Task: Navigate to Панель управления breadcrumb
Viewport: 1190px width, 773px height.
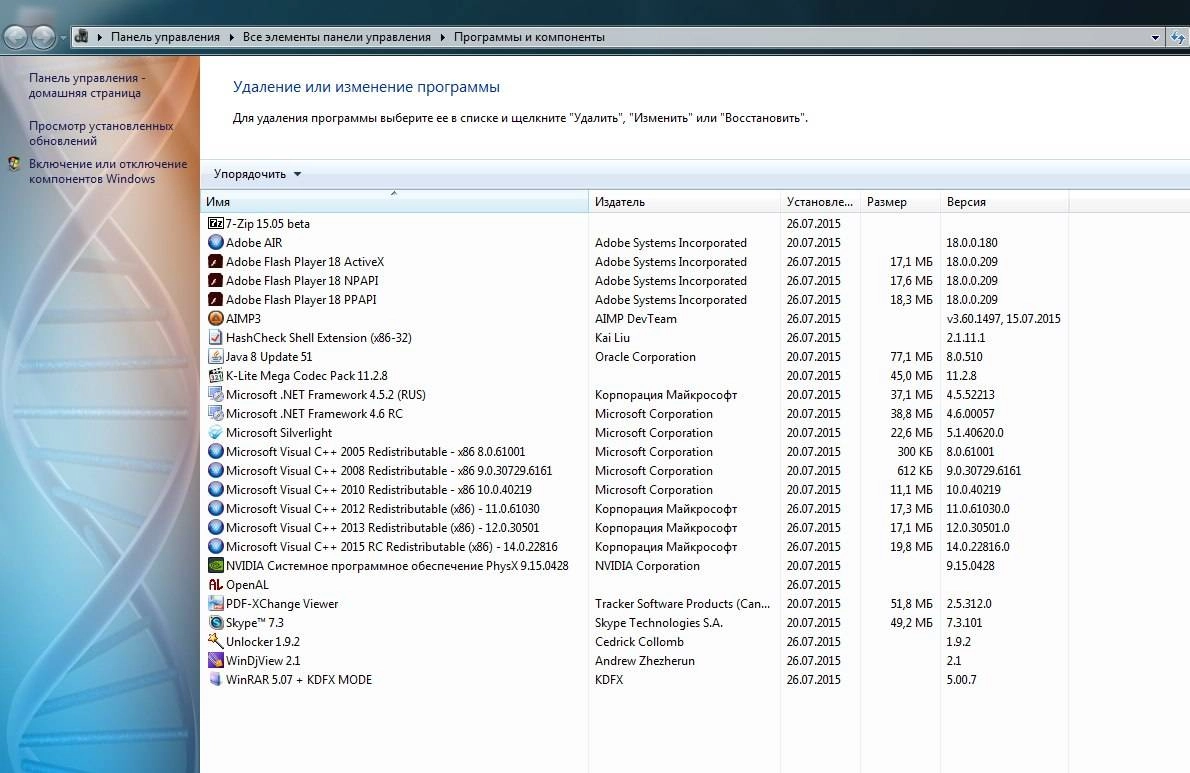Action: (165, 37)
